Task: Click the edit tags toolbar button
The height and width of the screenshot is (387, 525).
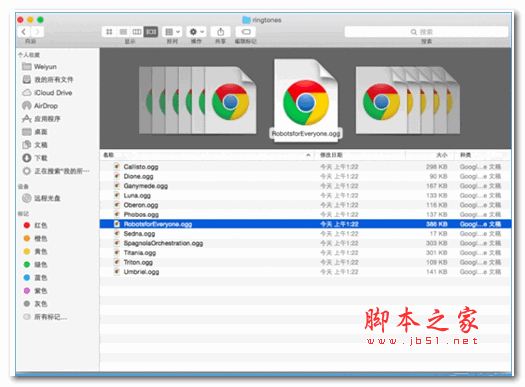Action: click(246, 32)
